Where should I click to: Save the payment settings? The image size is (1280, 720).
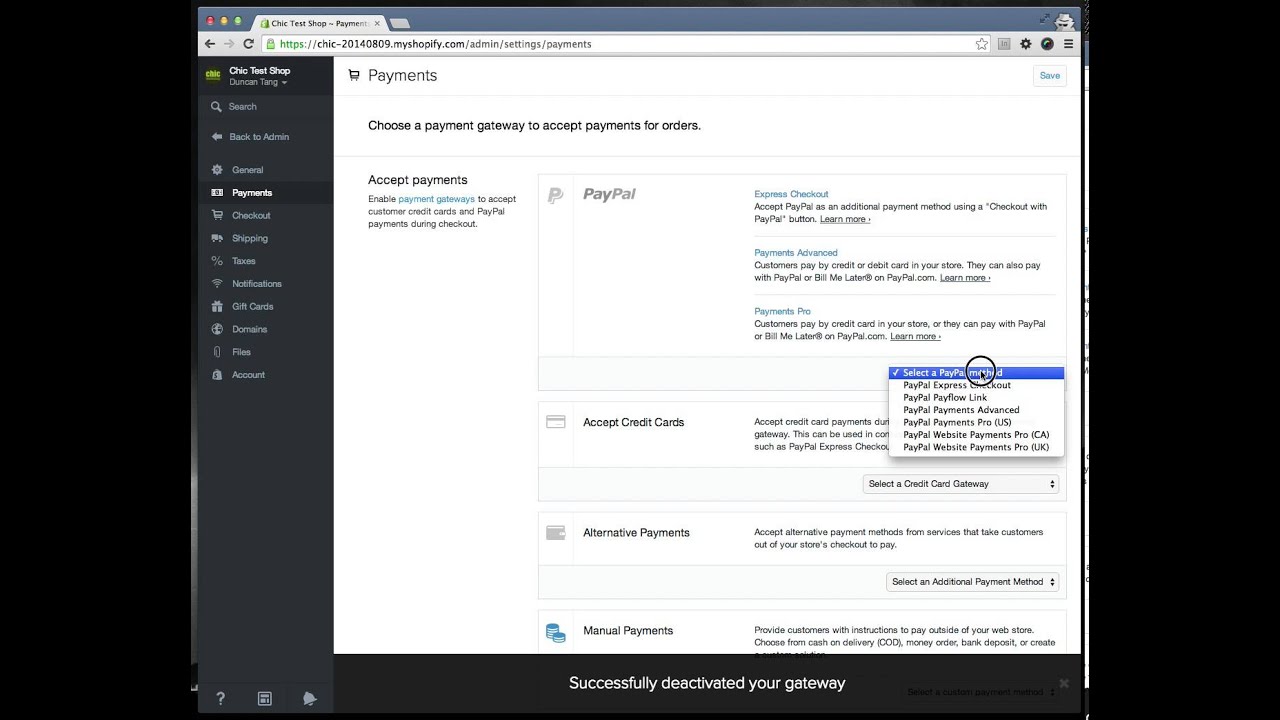[1049, 76]
